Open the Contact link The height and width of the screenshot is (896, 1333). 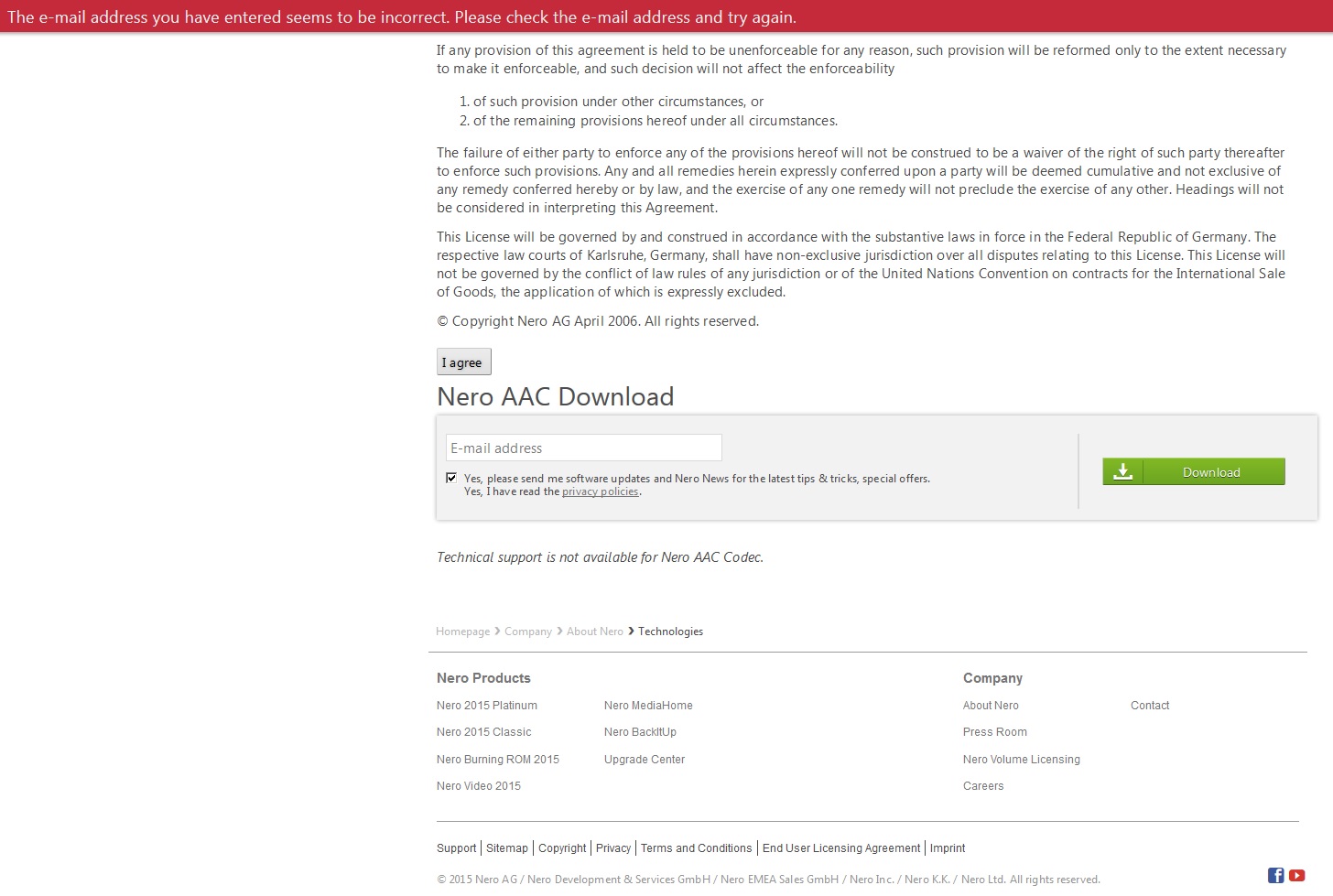pyautogui.click(x=1150, y=706)
